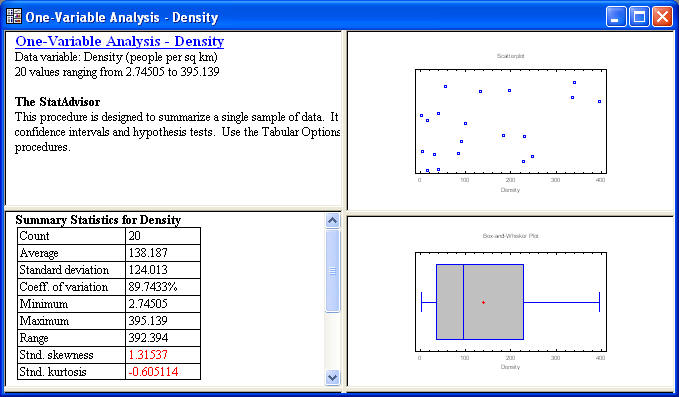The height and width of the screenshot is (397, 679).
Task: Click the summary statistics scrollbar thumb
Action: pos(332,271)
